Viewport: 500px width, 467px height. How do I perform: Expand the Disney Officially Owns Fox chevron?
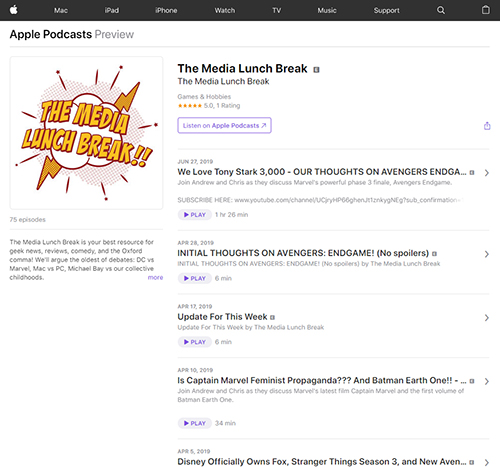pyautogui.click(x=487, y=463)
